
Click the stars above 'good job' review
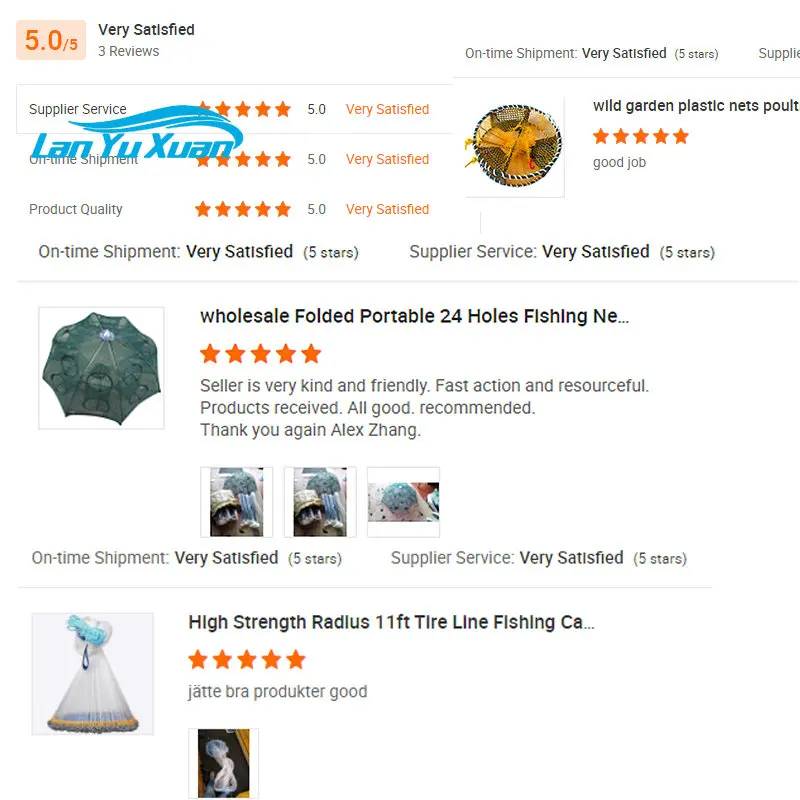tap(641, 136)
